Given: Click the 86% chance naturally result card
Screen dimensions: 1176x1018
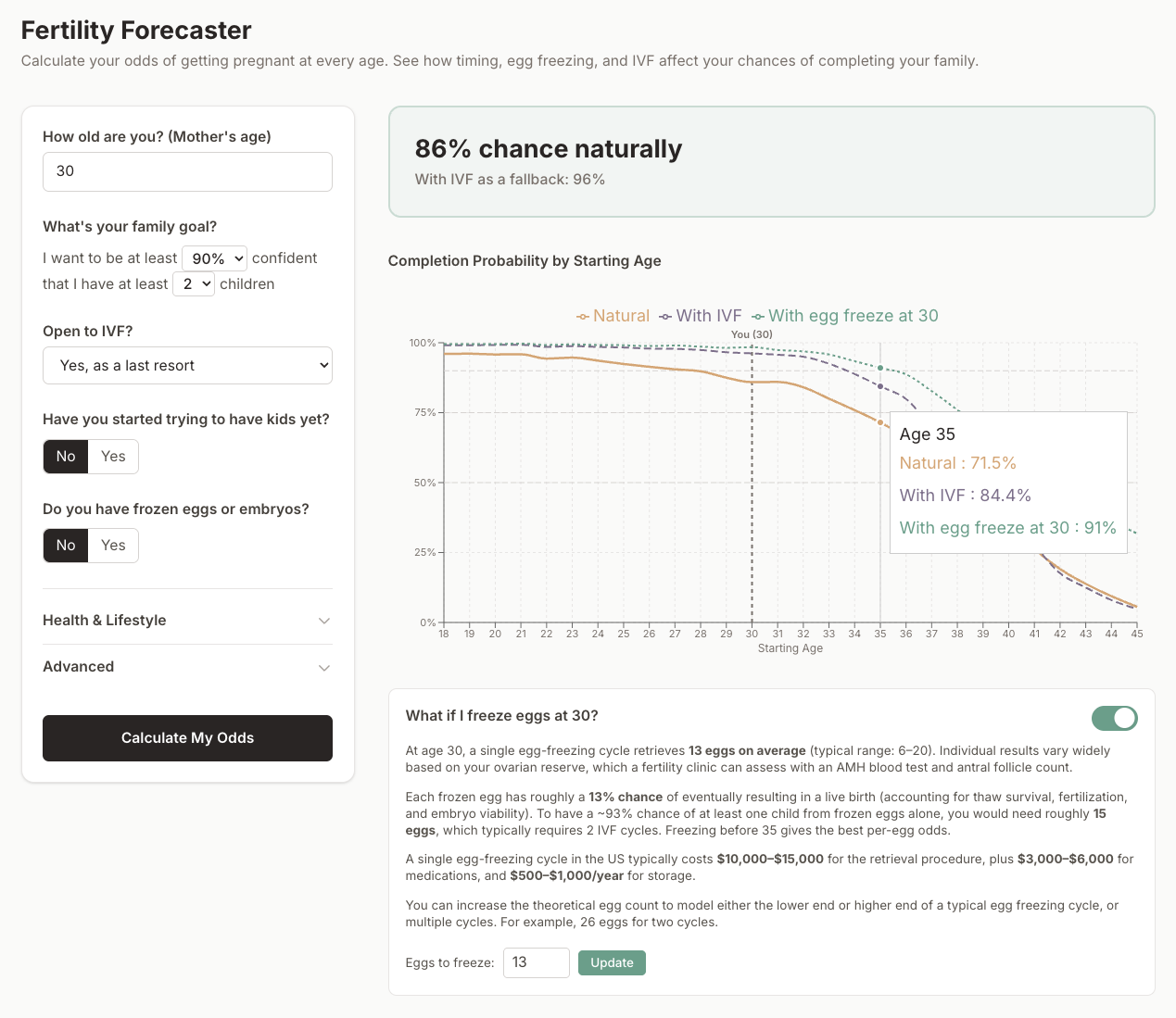Looking at the screenshot, I should pyautogui.click(x=773, y=161).
